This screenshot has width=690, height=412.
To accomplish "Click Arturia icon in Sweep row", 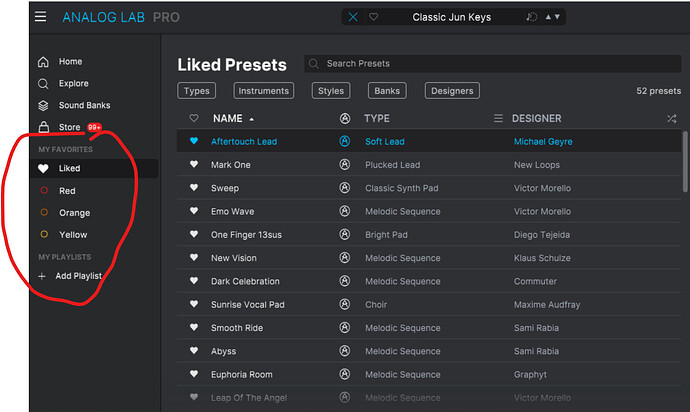I will [345, 188].
